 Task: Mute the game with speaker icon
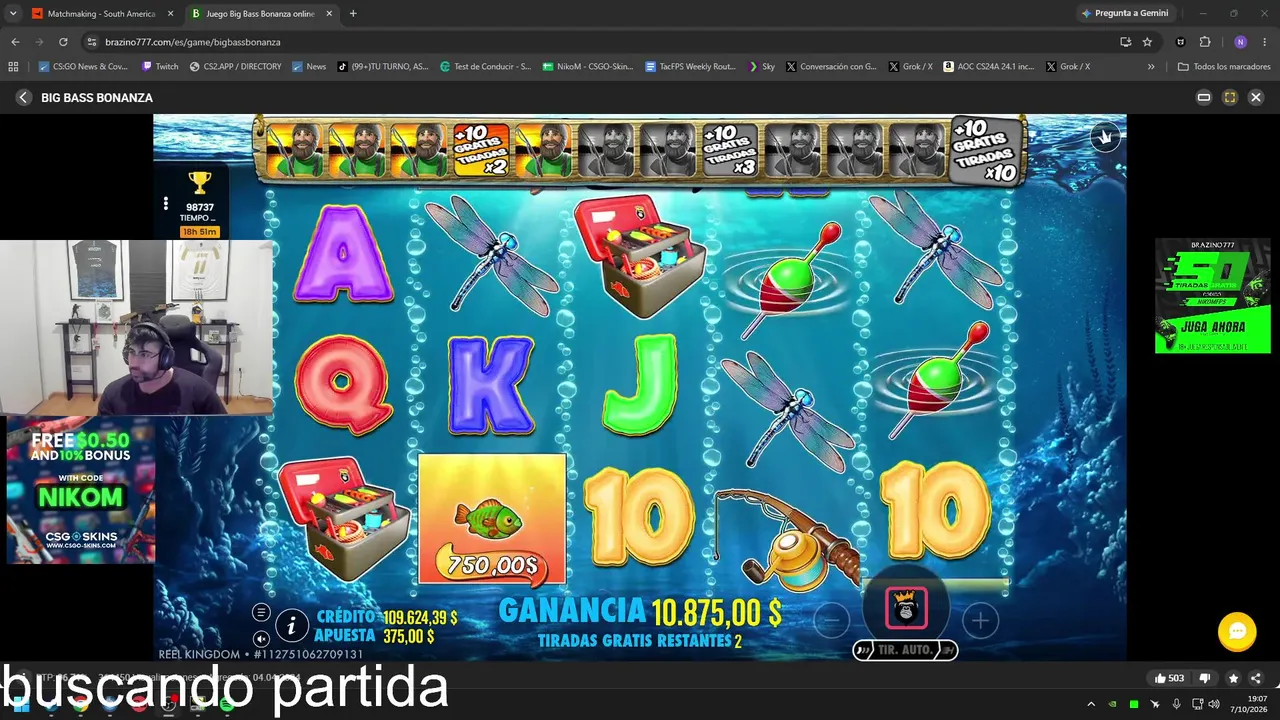pos(261,638)
